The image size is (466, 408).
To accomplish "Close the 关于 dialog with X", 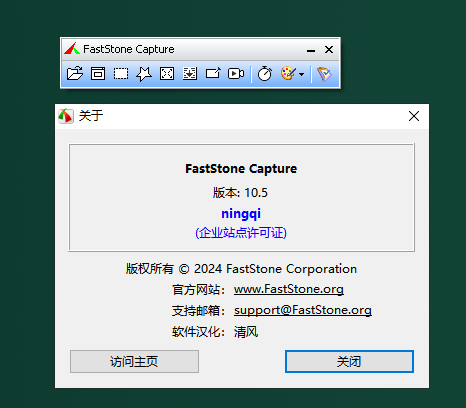I will pyautogui.click(x=414, y=116).
